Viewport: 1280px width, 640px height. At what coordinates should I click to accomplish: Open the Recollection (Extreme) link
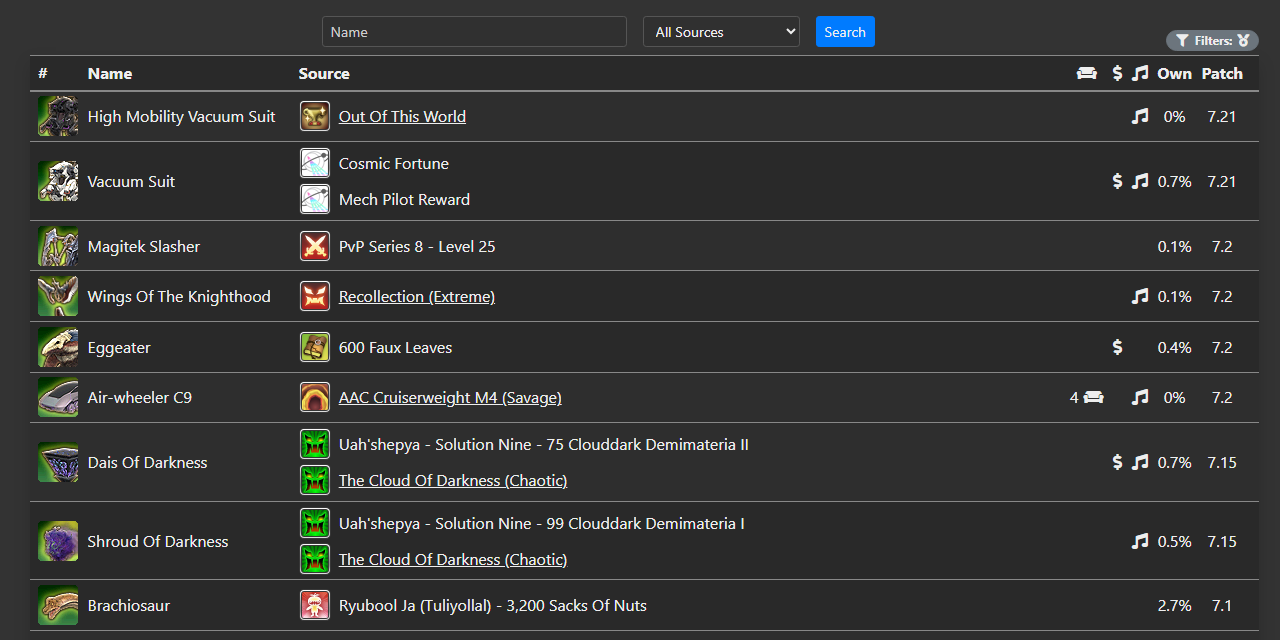417,296
